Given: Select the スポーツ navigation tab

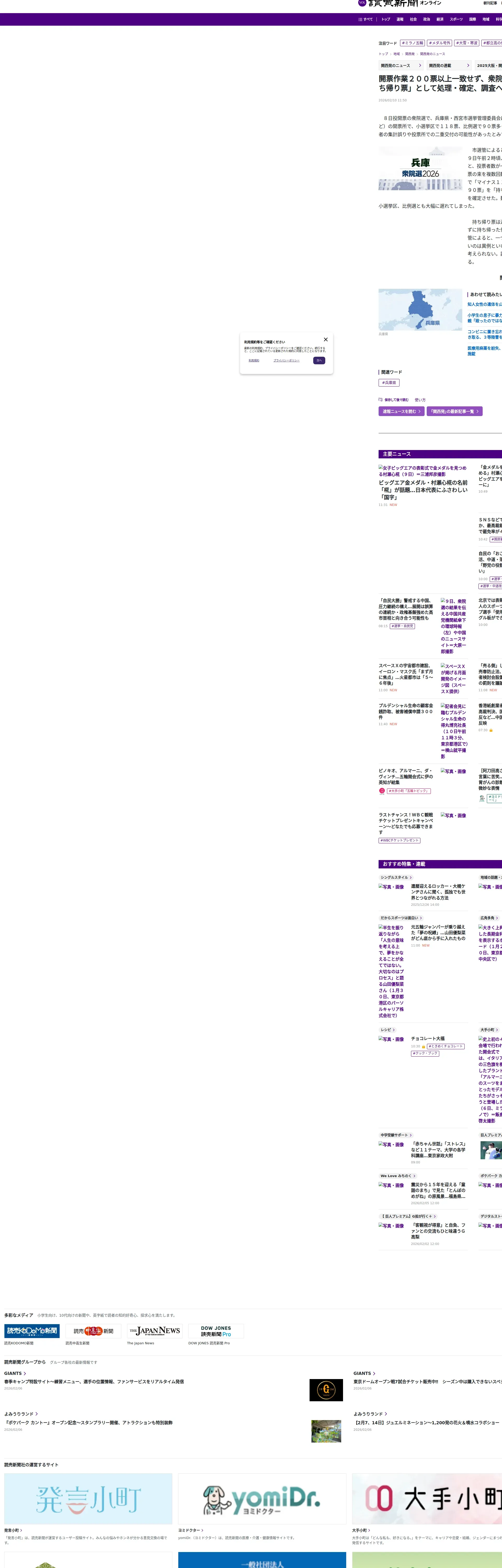Looking at the screenshot, I should [456, 20].
